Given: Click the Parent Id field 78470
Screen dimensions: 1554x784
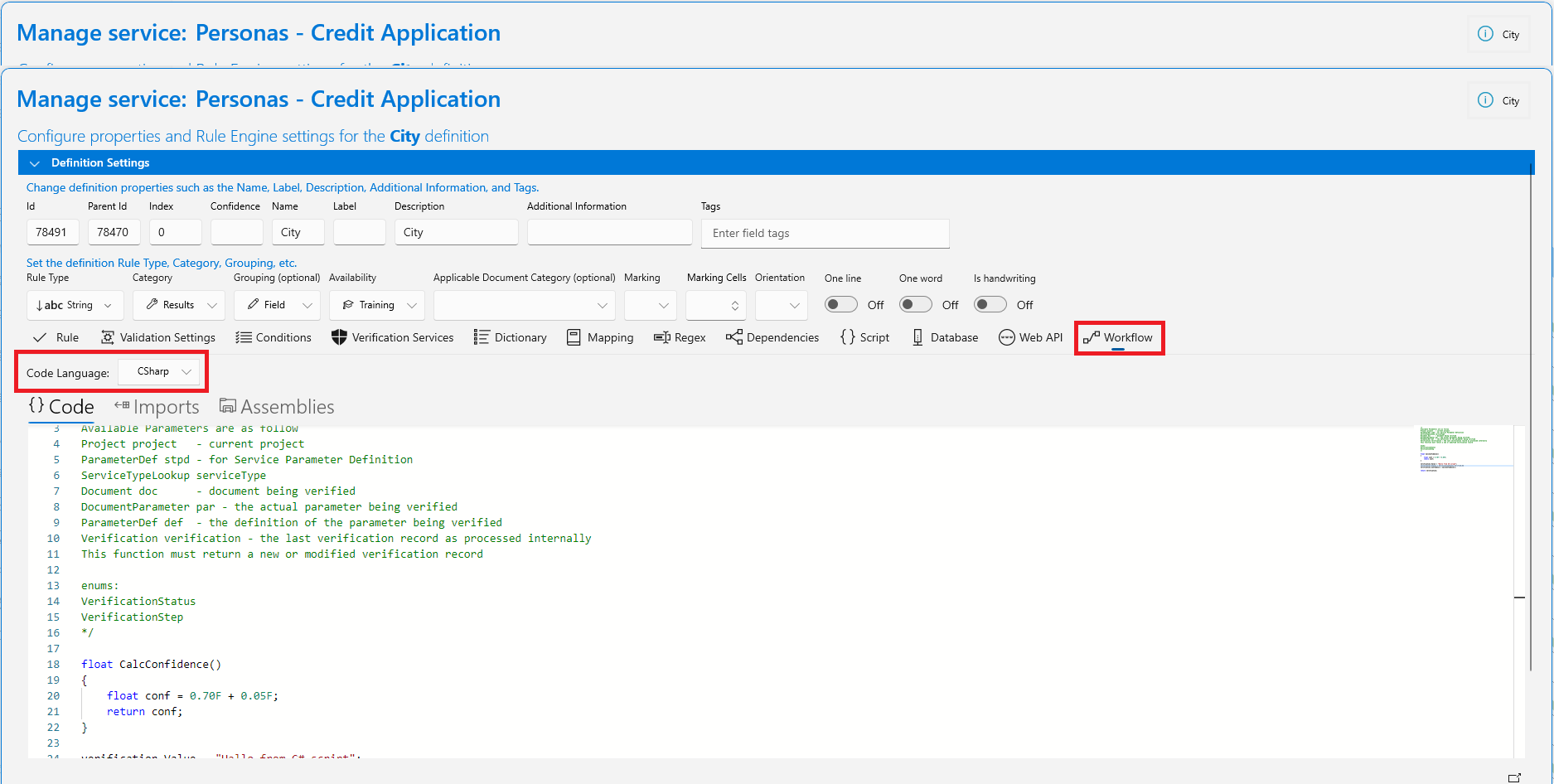Looking at the screenshot, I should [x=114, y=232].
